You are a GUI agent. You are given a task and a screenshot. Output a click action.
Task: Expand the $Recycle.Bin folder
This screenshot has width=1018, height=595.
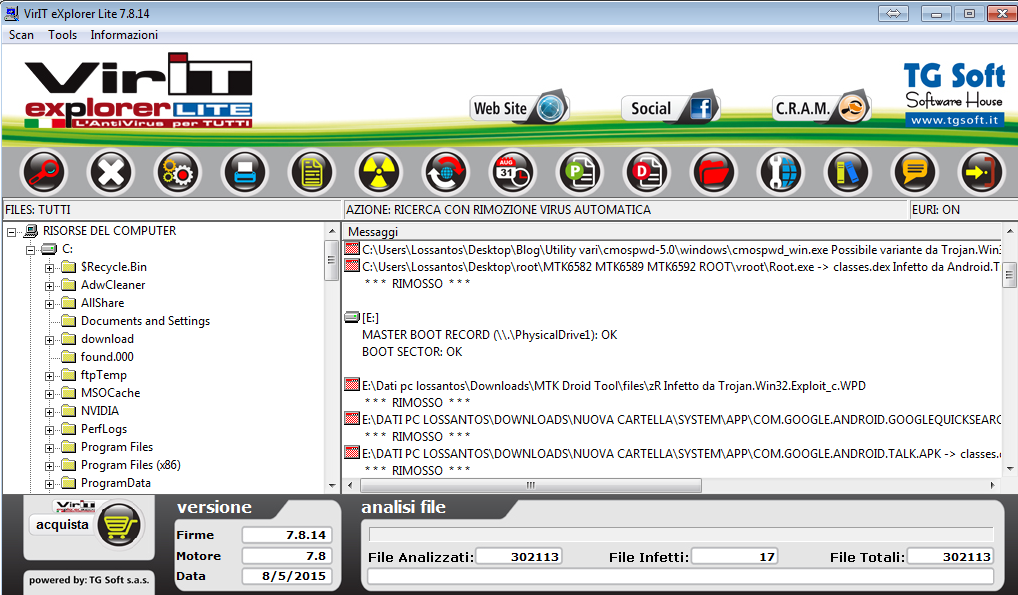tap(49, 268)
